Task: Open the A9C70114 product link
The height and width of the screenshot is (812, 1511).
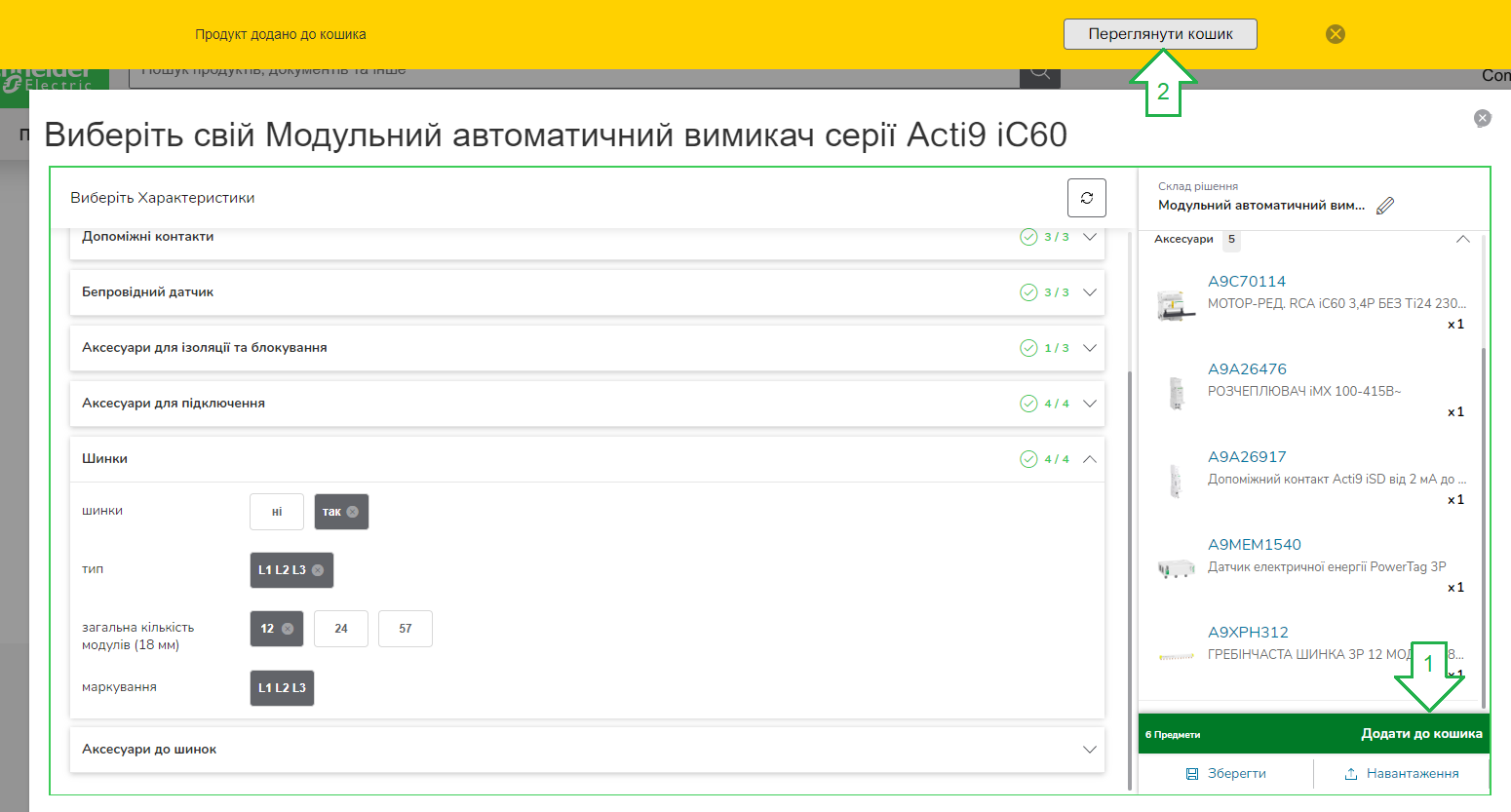Action: point(1247,282)
